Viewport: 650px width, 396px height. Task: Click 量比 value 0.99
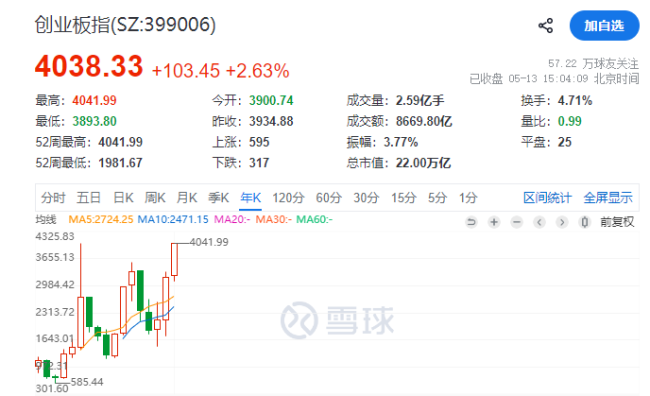pyautogui.click(x=570, y=121)
